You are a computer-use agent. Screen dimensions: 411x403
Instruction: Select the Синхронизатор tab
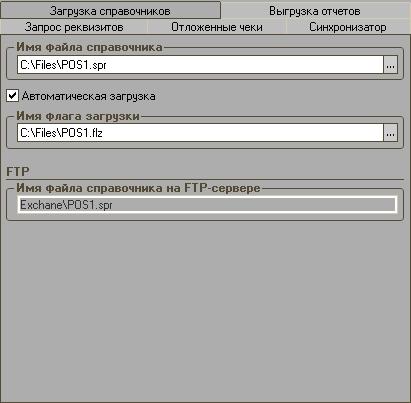click(x=348, y=27)
